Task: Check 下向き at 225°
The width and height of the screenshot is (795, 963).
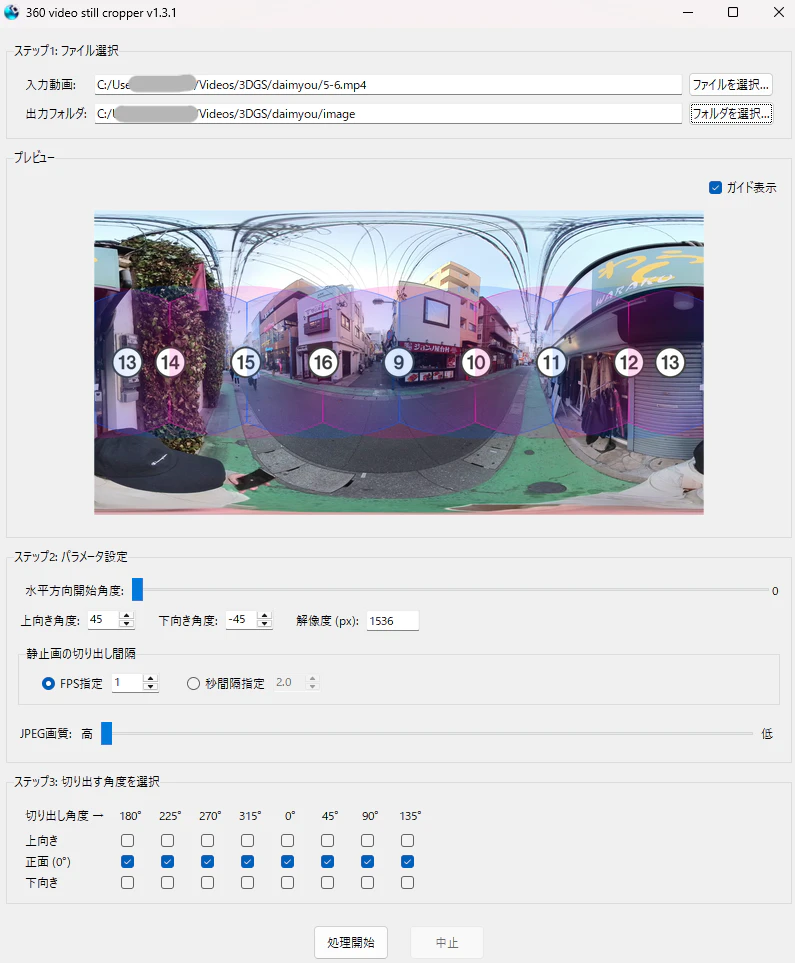Action: tap(167, 883)
